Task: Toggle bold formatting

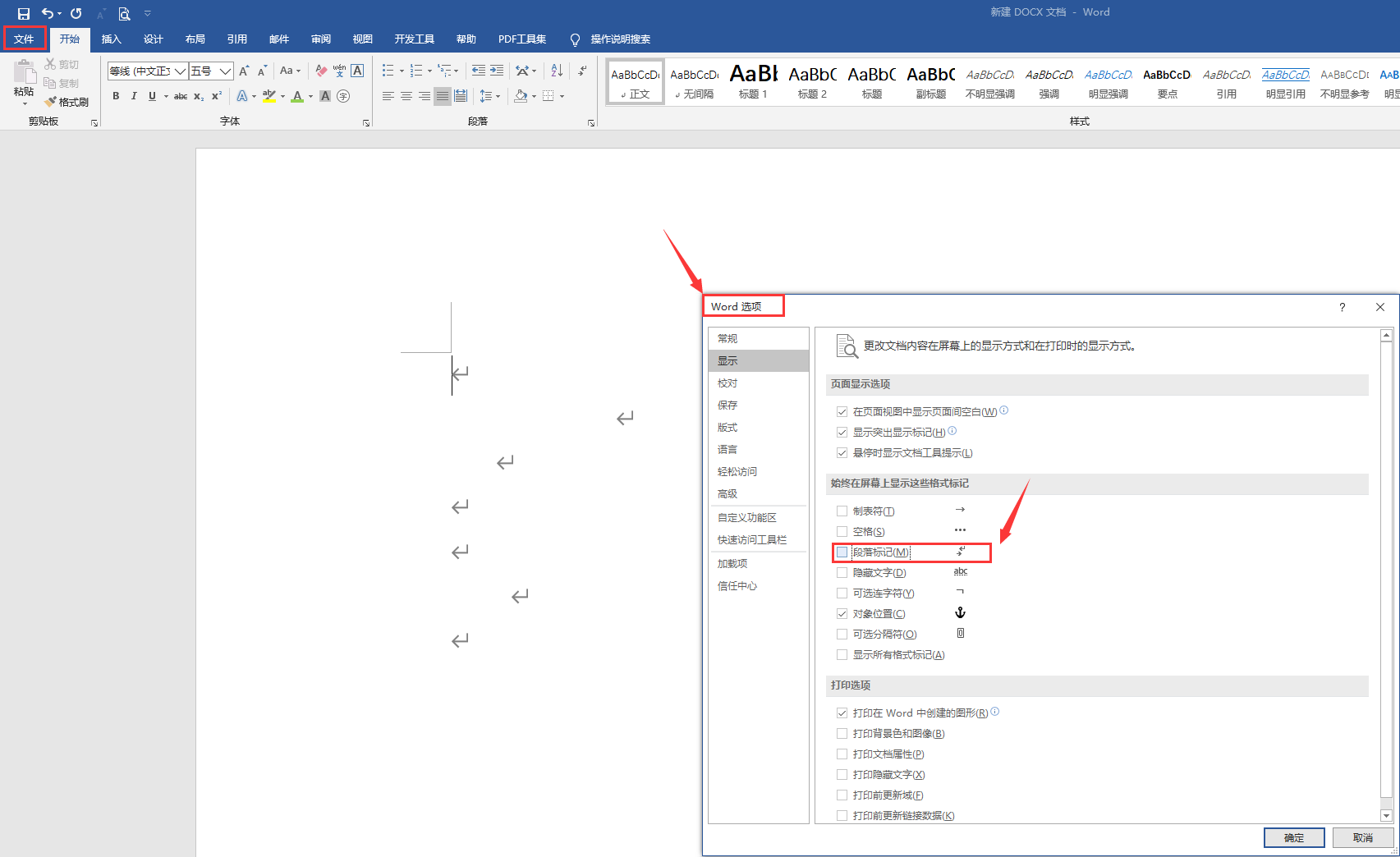Action: [116, 96]
